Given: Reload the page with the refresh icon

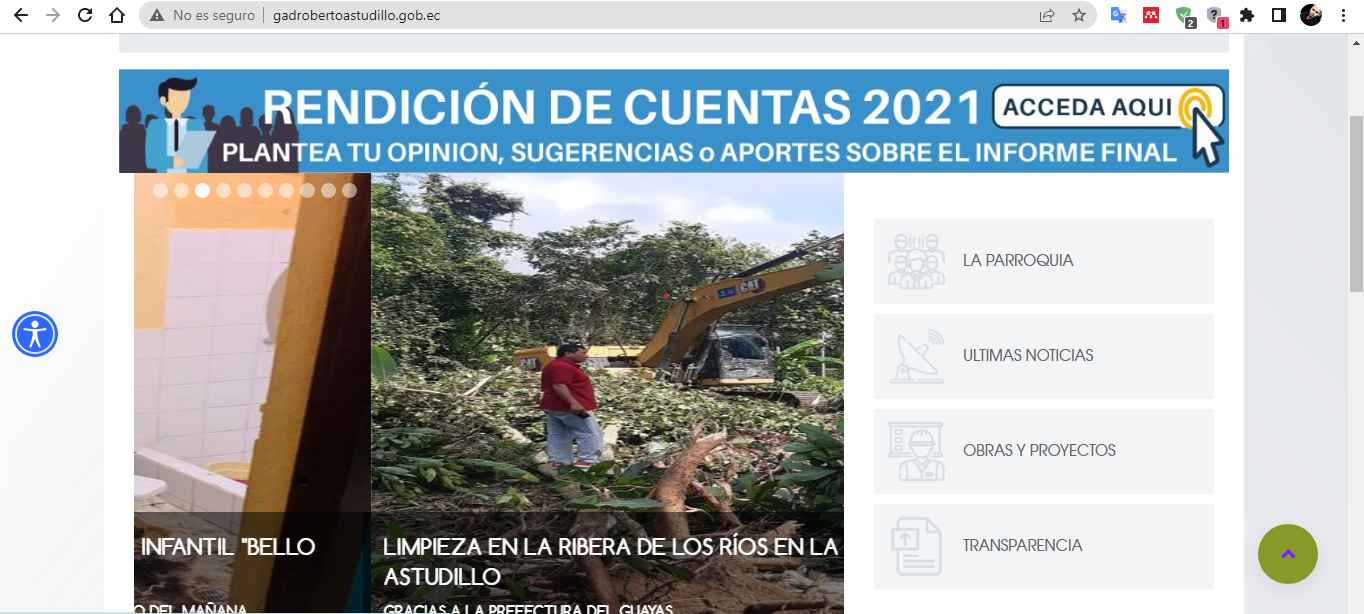Looking at the screenshot, I should [85, 15].
